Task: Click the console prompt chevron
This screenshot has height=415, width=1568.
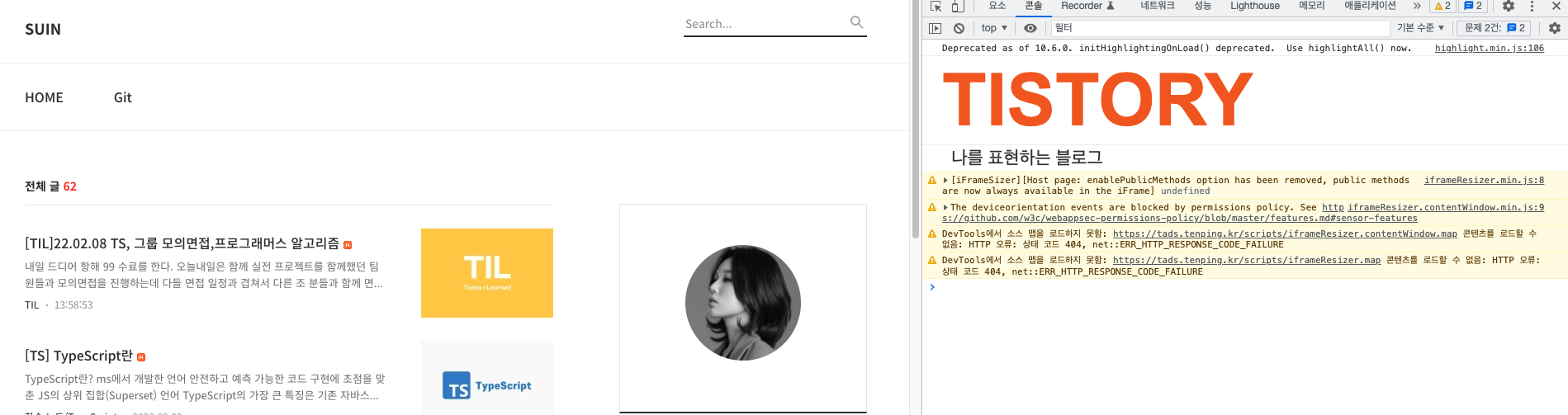Action: (932, 287)
